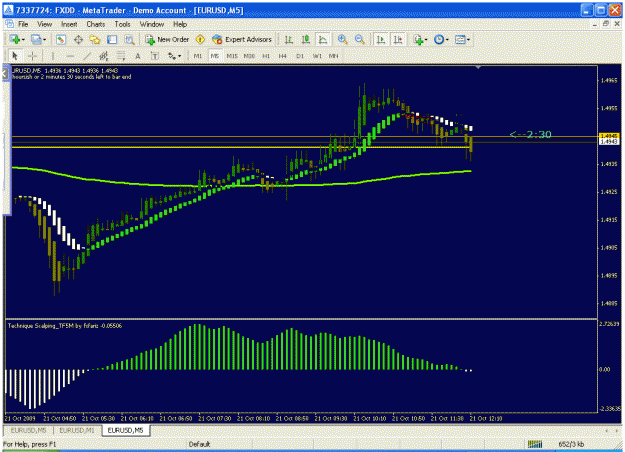Open the Insert menu
The height and width of the screenshot is (452, 625).
(69, 24)
